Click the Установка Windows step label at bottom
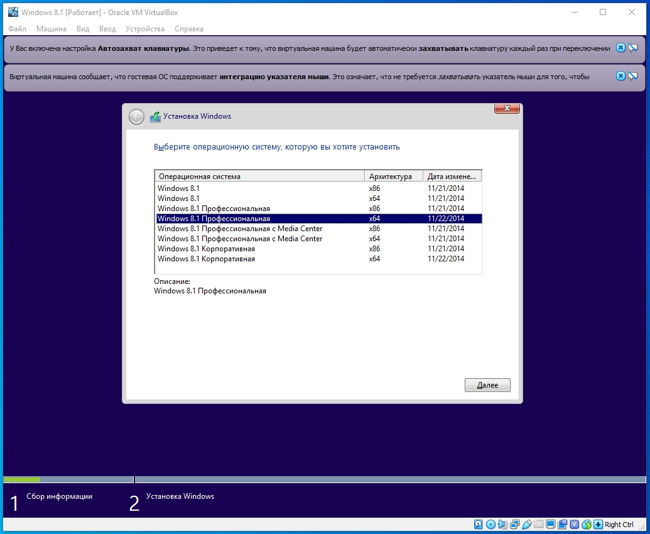The image size is (650, 534). pos(180,496)
